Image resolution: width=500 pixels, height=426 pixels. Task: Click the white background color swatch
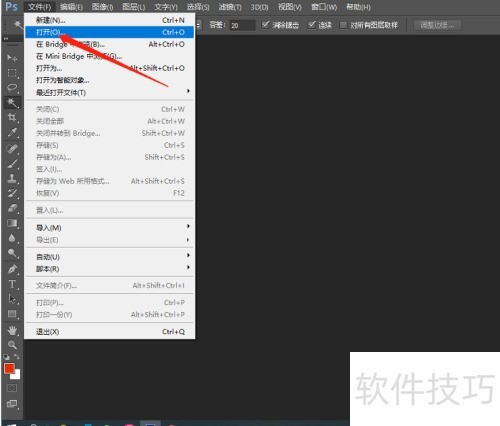click(17, 376)
